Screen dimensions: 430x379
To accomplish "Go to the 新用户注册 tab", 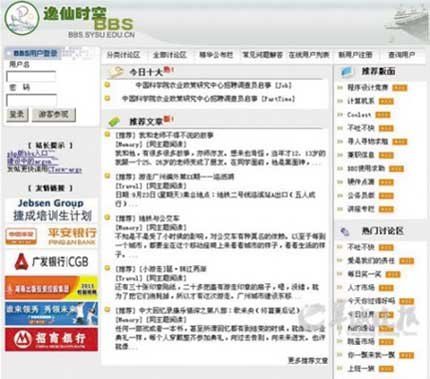I will [355, 55].
